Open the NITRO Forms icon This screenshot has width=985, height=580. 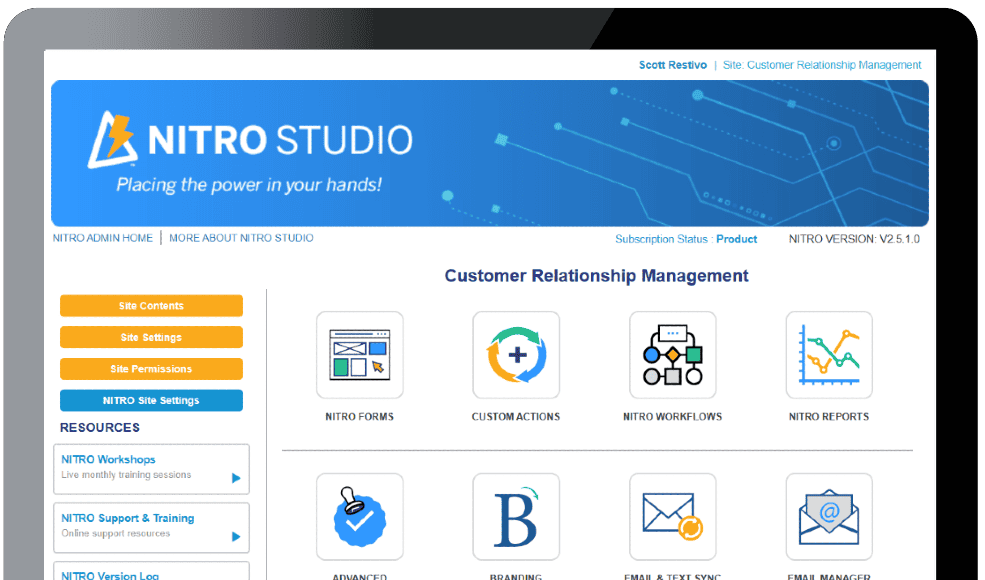(x=359, y=355)
